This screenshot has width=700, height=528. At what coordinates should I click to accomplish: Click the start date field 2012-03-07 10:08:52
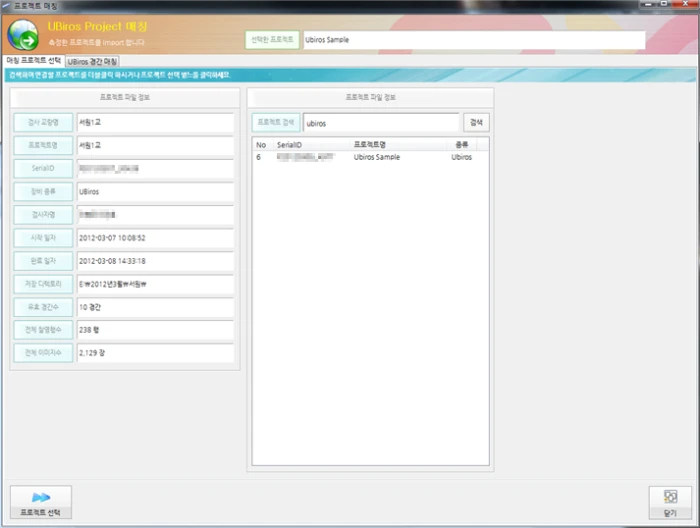pos(155,238)
